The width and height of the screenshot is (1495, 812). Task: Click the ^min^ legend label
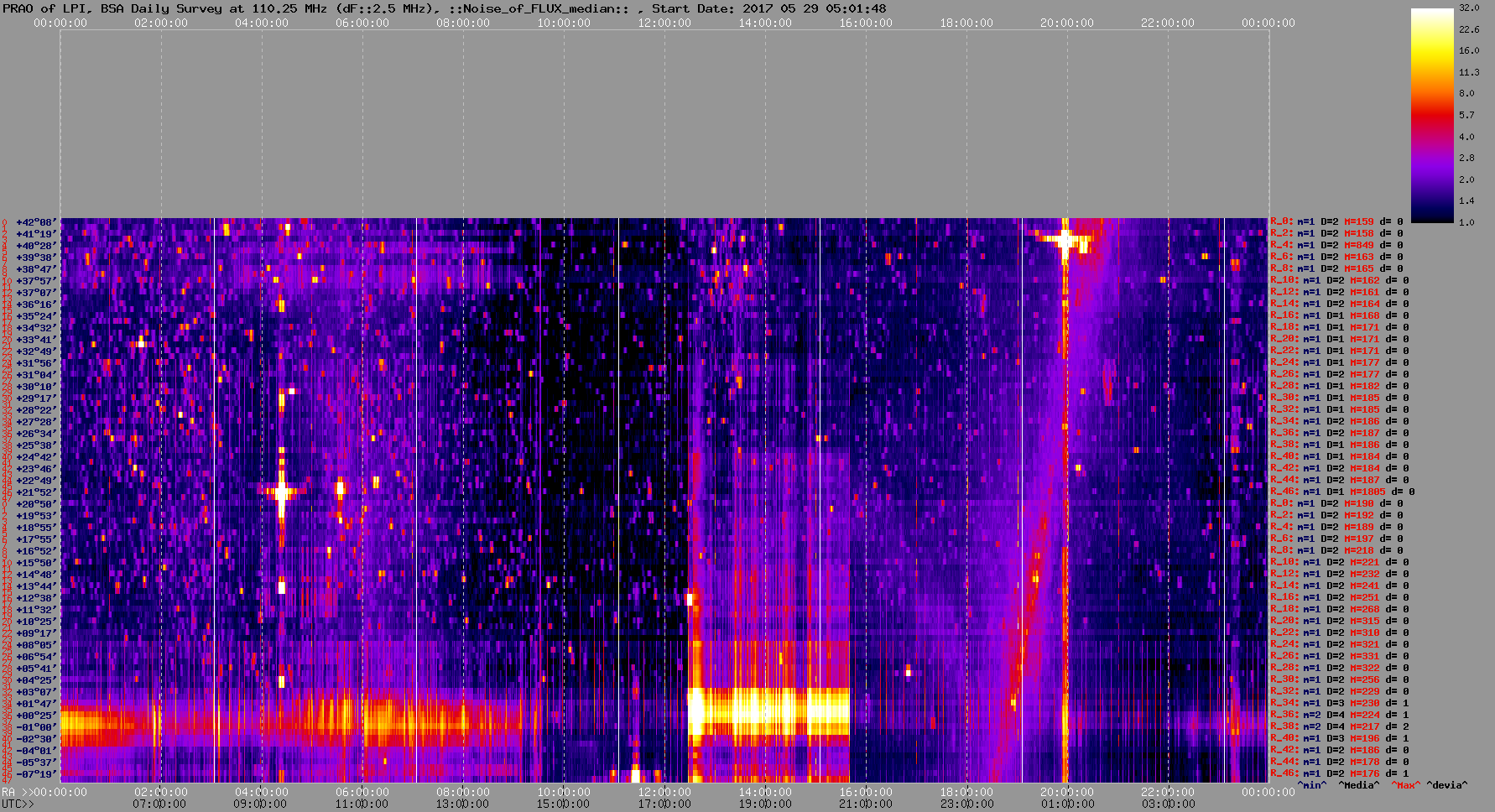coord(1312,786)
